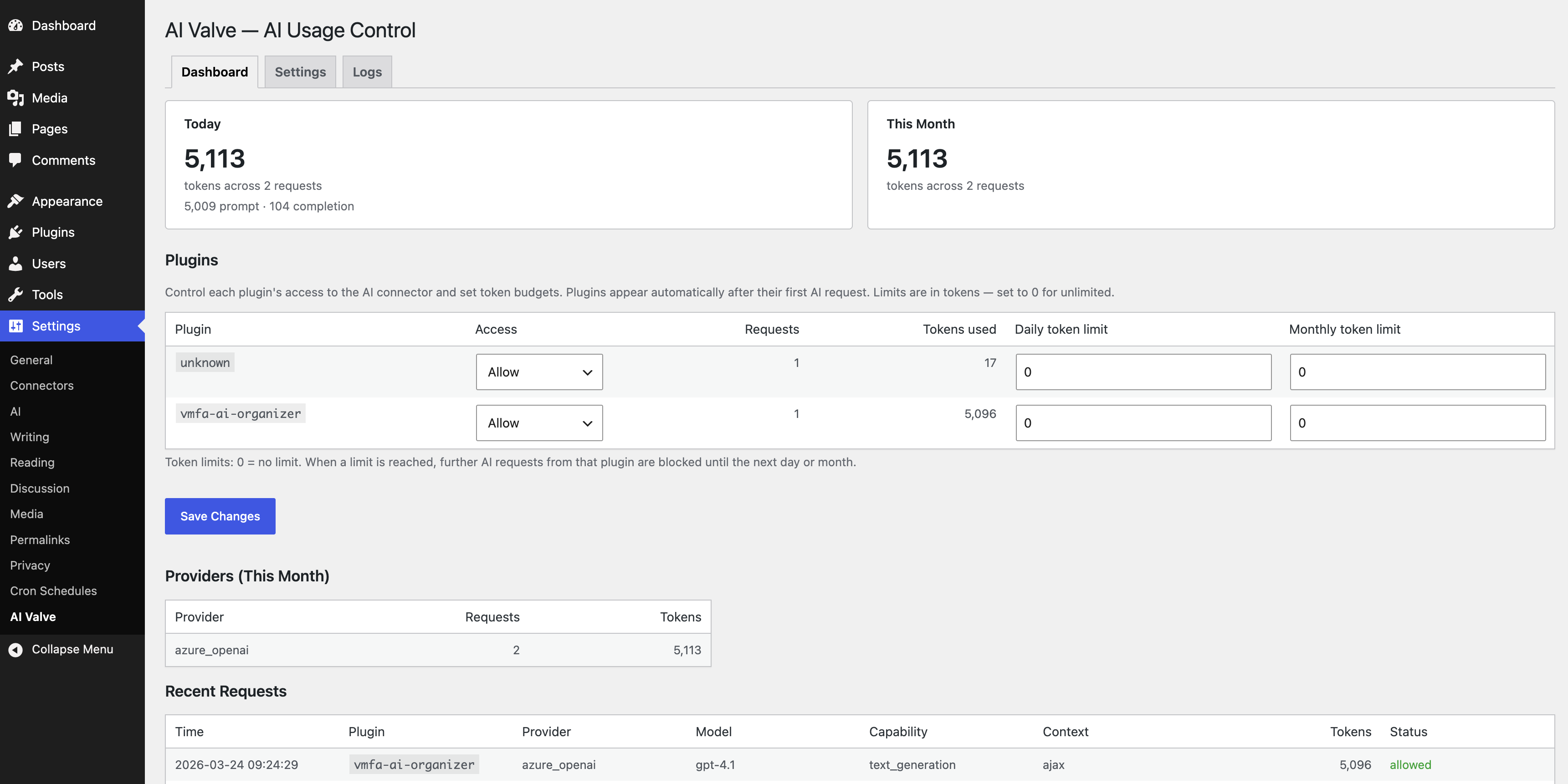Click daily token limit field for unknown
This screenshot has width=1568, height=784.
(x=1143, y=372)
